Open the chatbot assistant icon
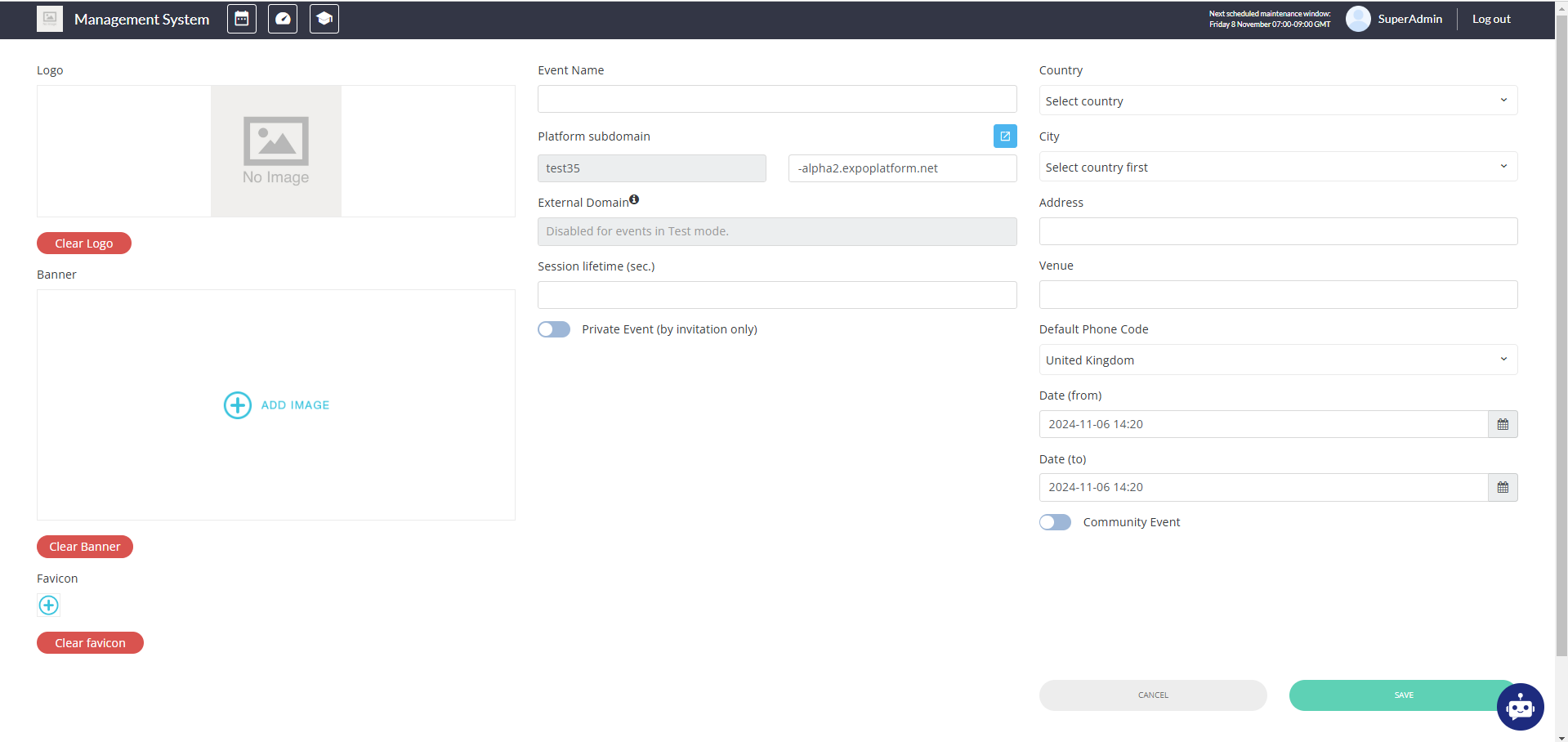This screenshot has height=742, width=1568. pyautogui.click(x=1520, y=707)
